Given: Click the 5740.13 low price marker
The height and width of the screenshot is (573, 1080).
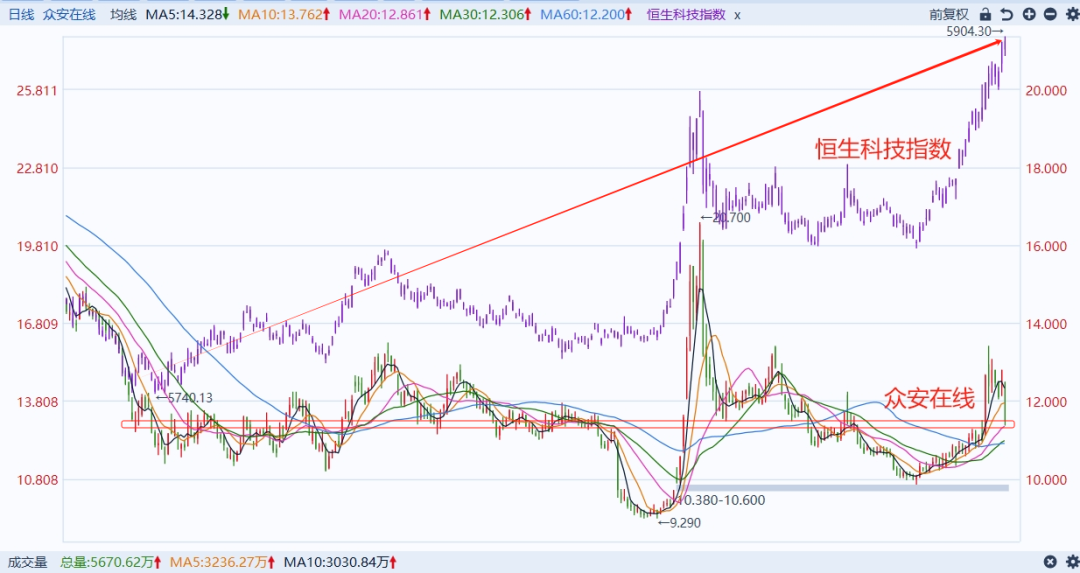Looking at the screenshot, I should pos(184,397).
